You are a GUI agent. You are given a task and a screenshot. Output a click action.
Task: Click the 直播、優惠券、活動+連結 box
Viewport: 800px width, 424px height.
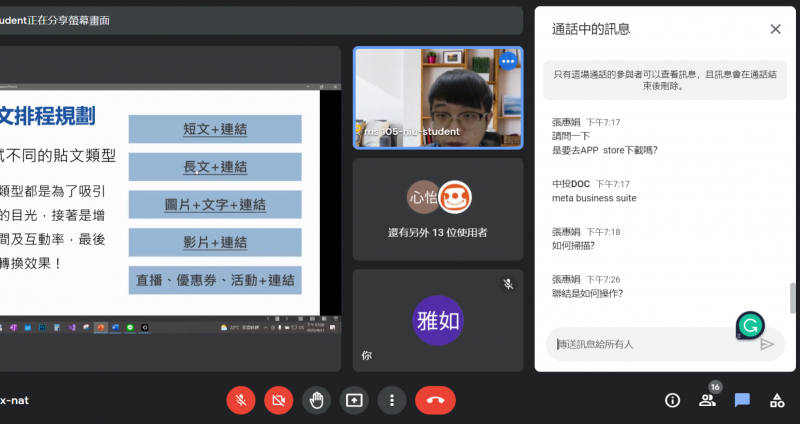(215, 280)
